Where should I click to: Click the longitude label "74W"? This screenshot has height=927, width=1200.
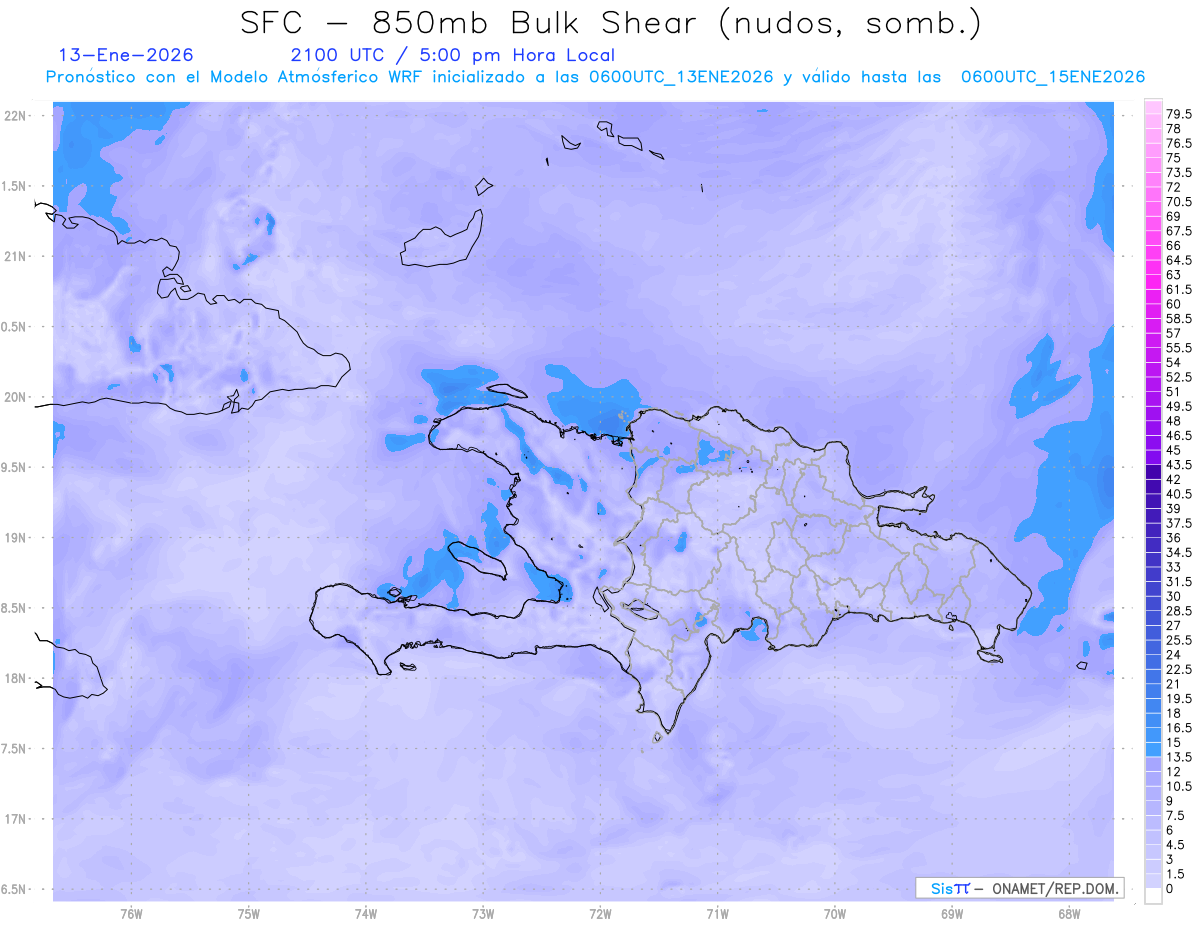tap(366, 914)
